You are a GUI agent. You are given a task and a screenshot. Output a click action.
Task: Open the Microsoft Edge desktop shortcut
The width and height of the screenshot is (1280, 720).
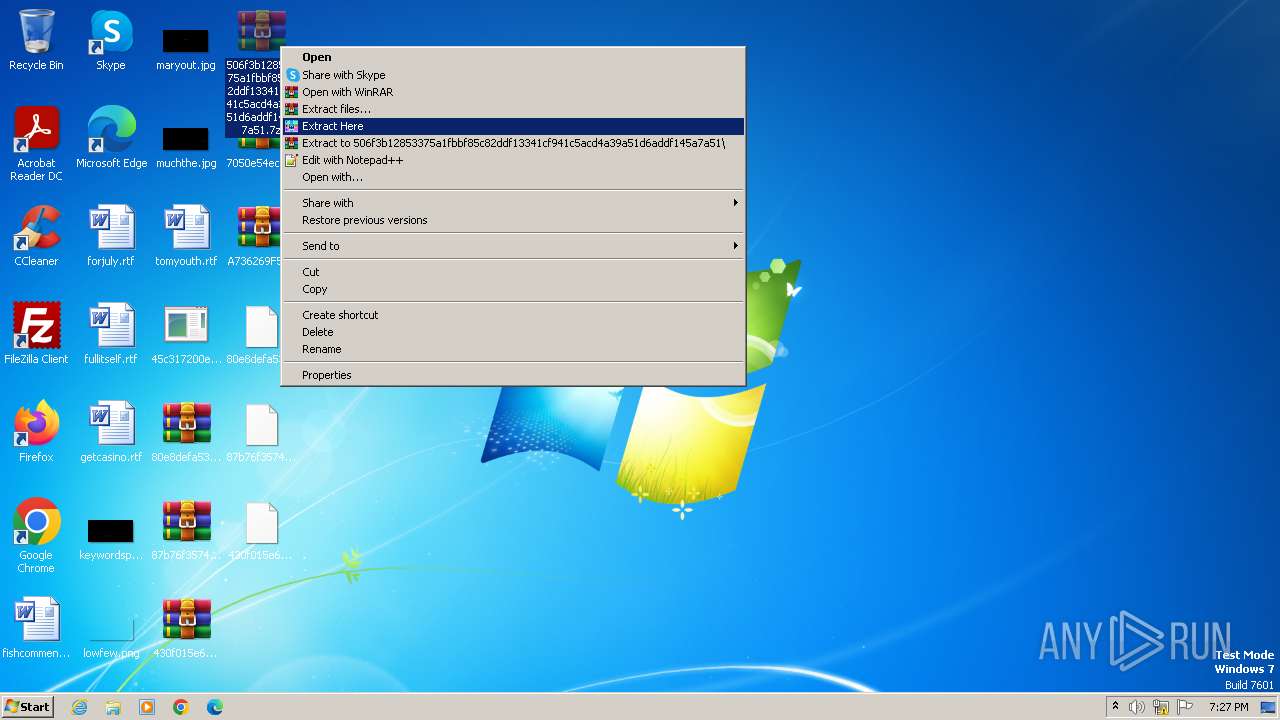coord(111,138)
